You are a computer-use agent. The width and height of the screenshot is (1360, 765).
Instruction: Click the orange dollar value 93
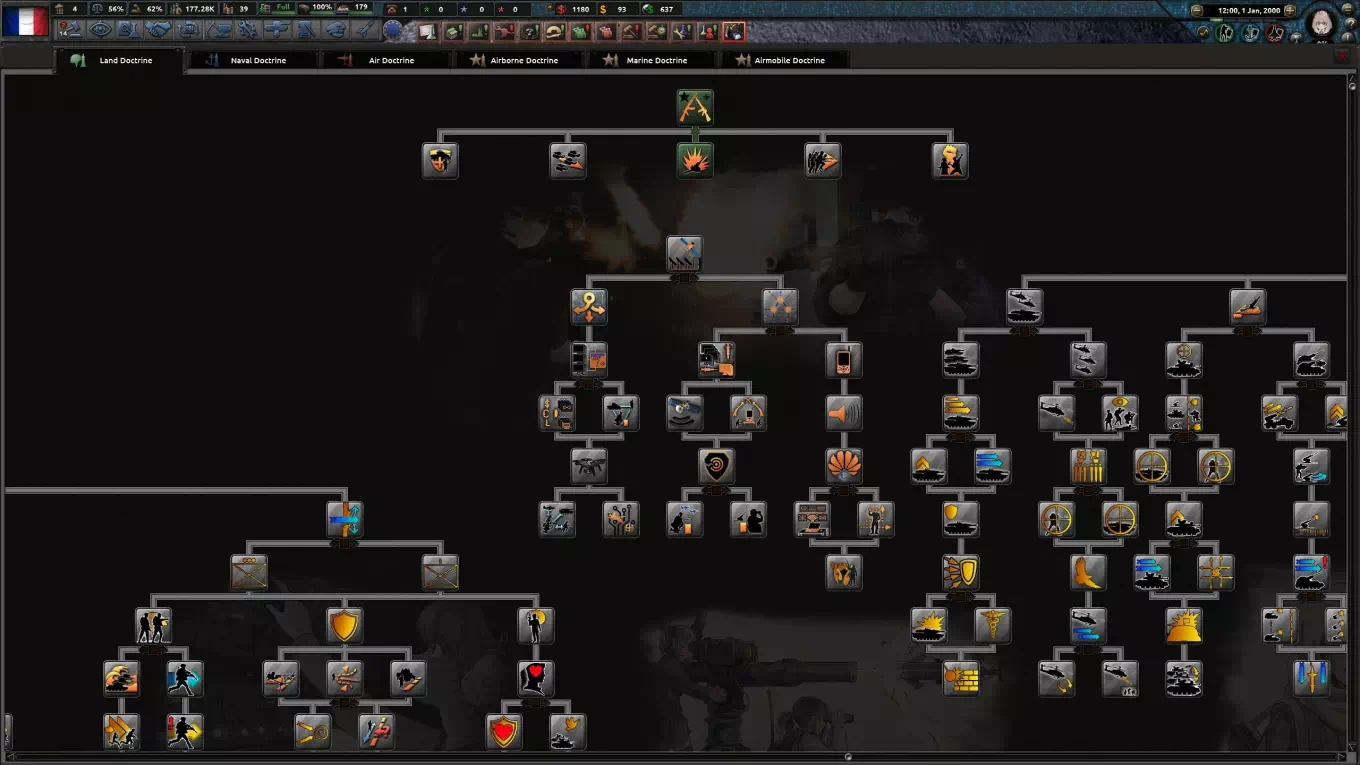622,10
